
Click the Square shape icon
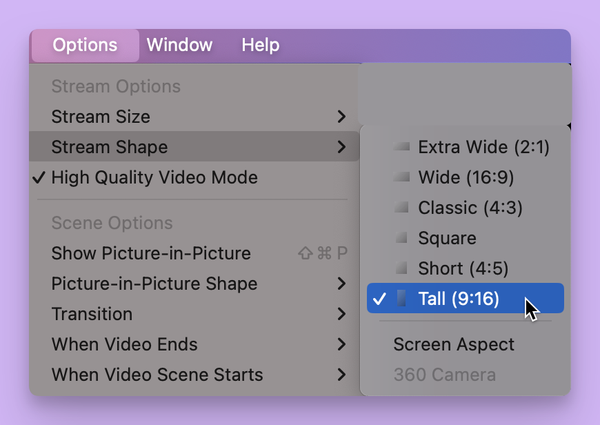(403, 238)
